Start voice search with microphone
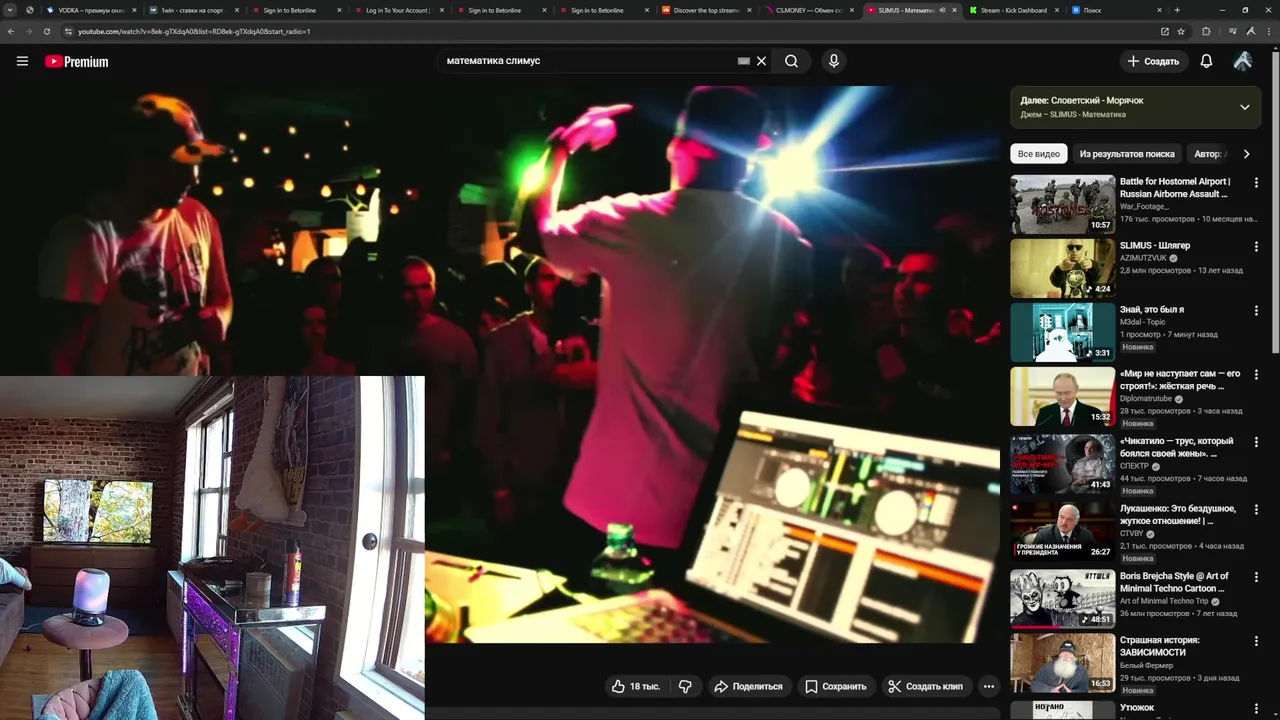1280x720 pixels. click(x=834, y=61)
